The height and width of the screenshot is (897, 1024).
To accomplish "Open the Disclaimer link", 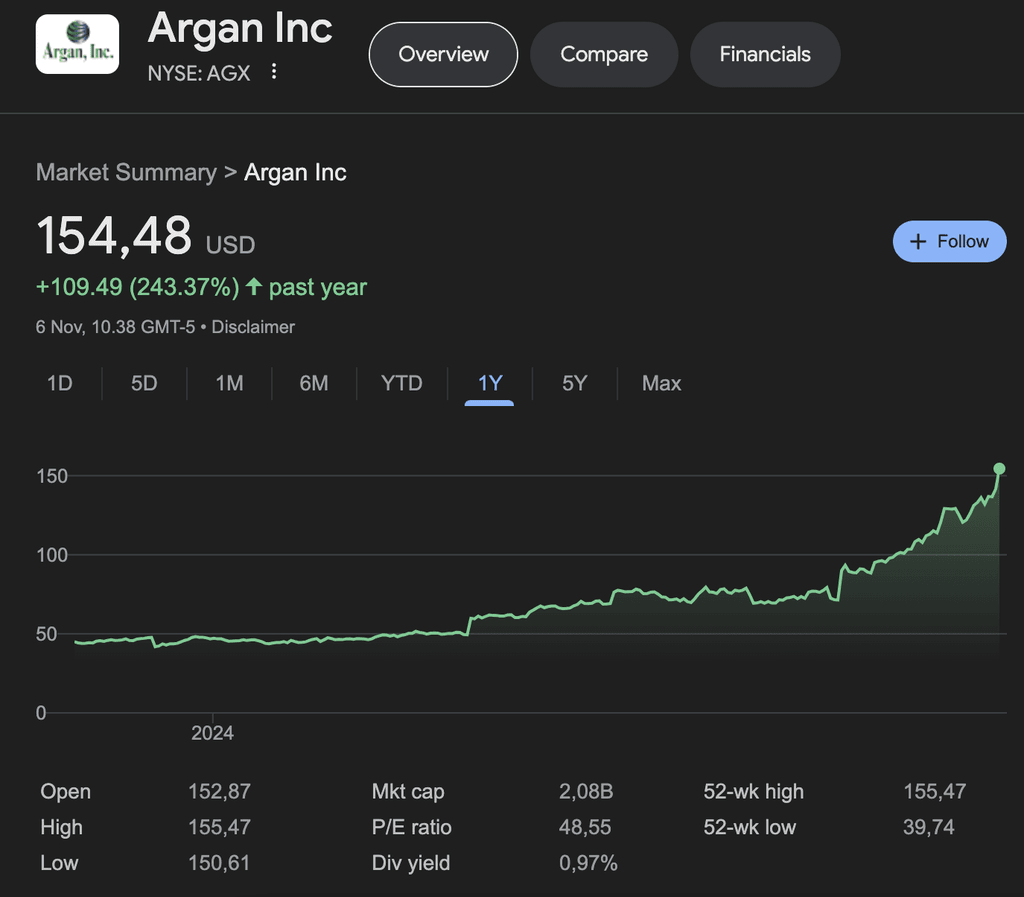I will pos(253,327).
